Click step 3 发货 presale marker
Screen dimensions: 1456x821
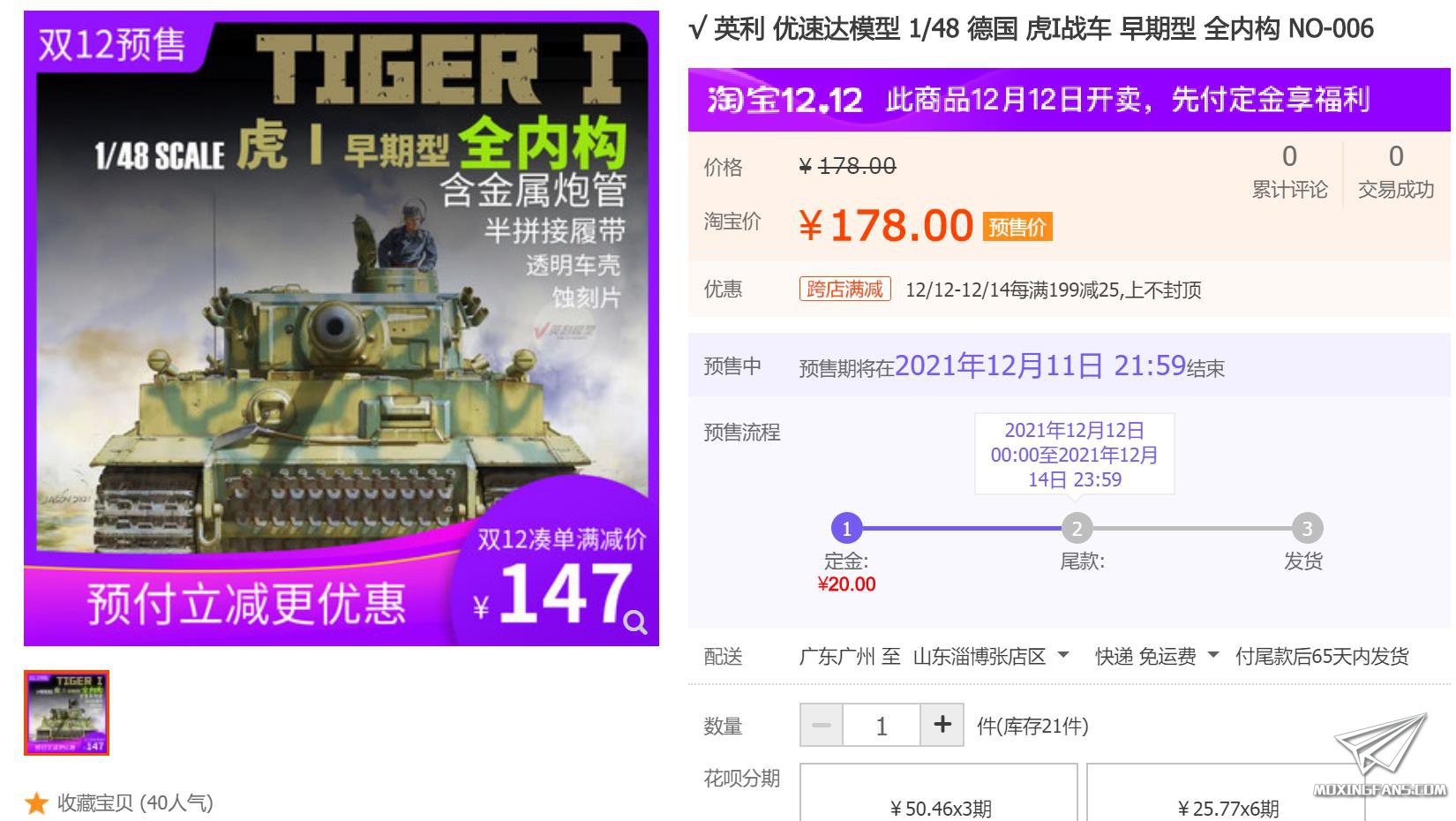pos(1307,529)
